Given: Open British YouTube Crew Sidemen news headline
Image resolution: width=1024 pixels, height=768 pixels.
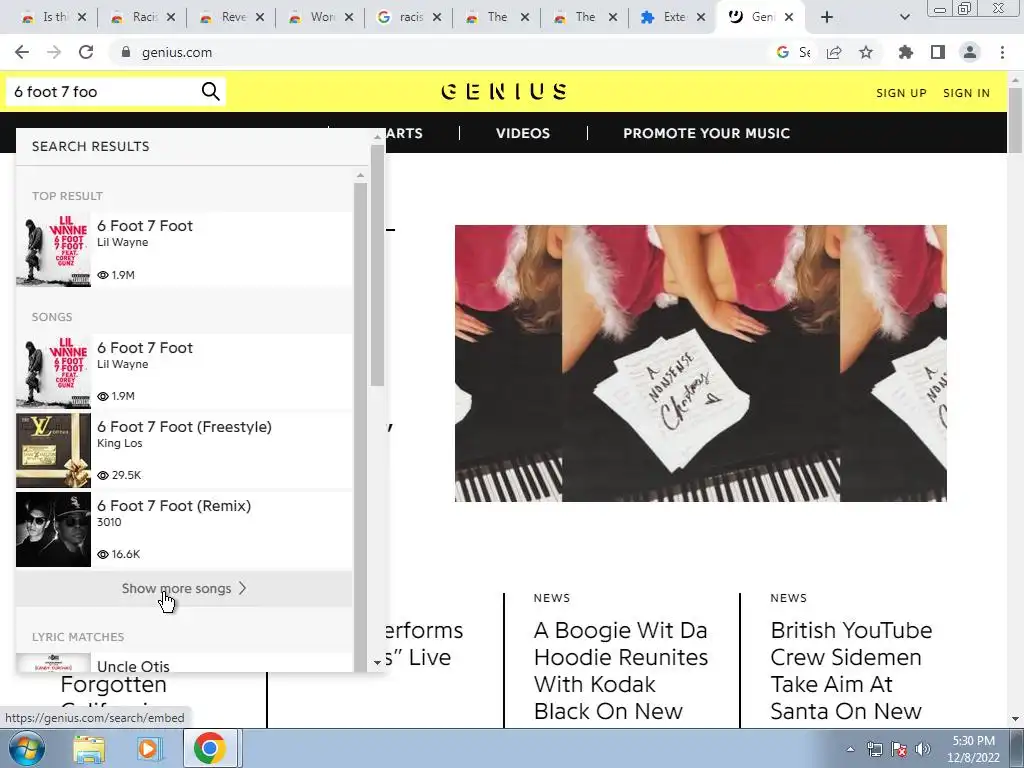Looking at the screenshot, I should point(852,671).
